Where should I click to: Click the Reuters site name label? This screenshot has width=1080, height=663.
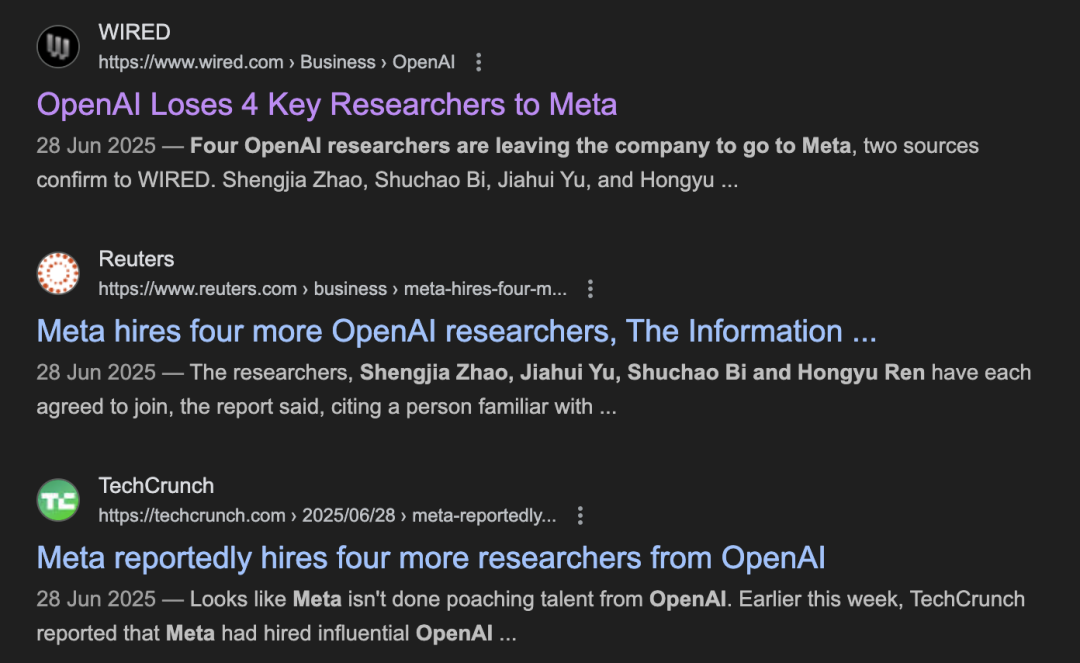pos(136,259)
